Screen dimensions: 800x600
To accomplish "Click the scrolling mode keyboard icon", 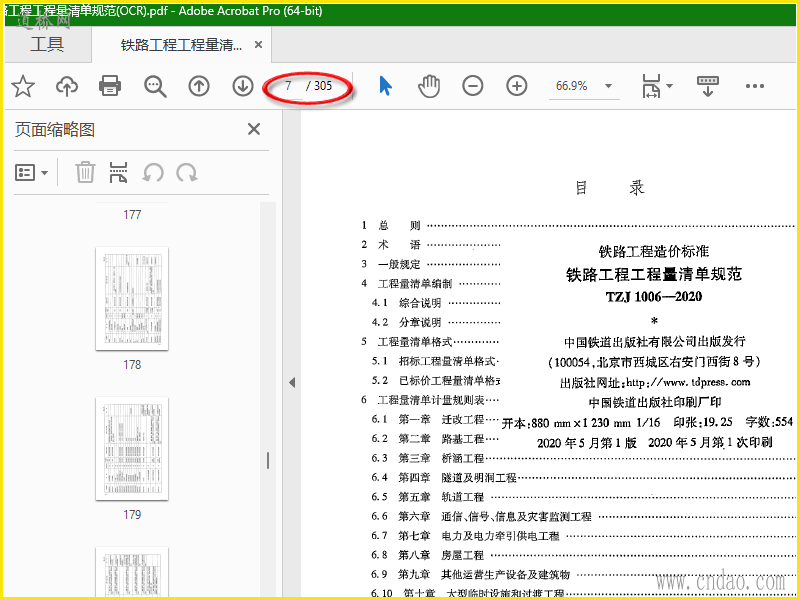I will tap(708, 86).
